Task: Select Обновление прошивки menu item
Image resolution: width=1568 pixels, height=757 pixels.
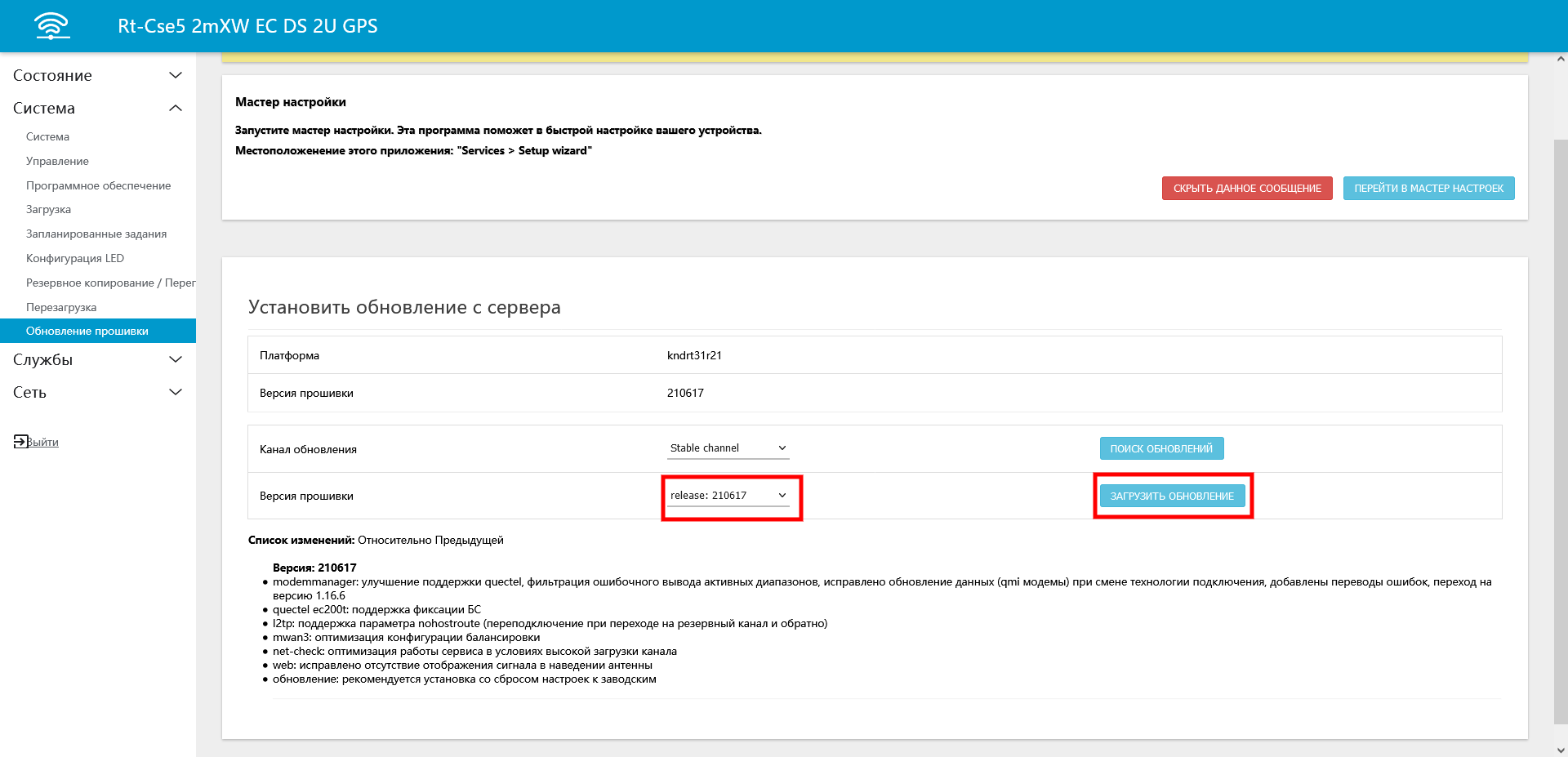Action: tap(98, 331)
